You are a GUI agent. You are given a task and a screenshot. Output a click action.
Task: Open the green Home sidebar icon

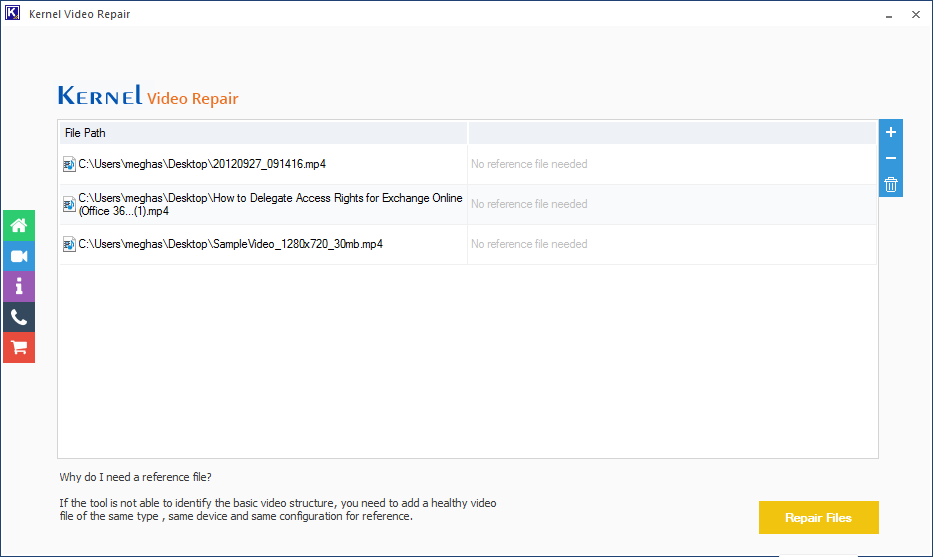19,226
